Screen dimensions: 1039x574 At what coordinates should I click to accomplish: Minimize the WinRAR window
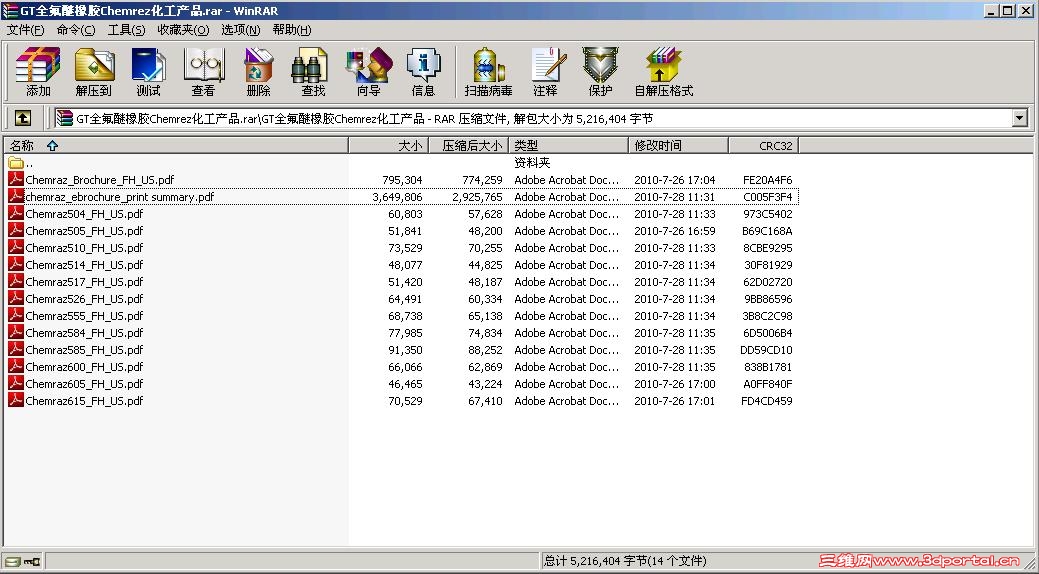(991, 10)
